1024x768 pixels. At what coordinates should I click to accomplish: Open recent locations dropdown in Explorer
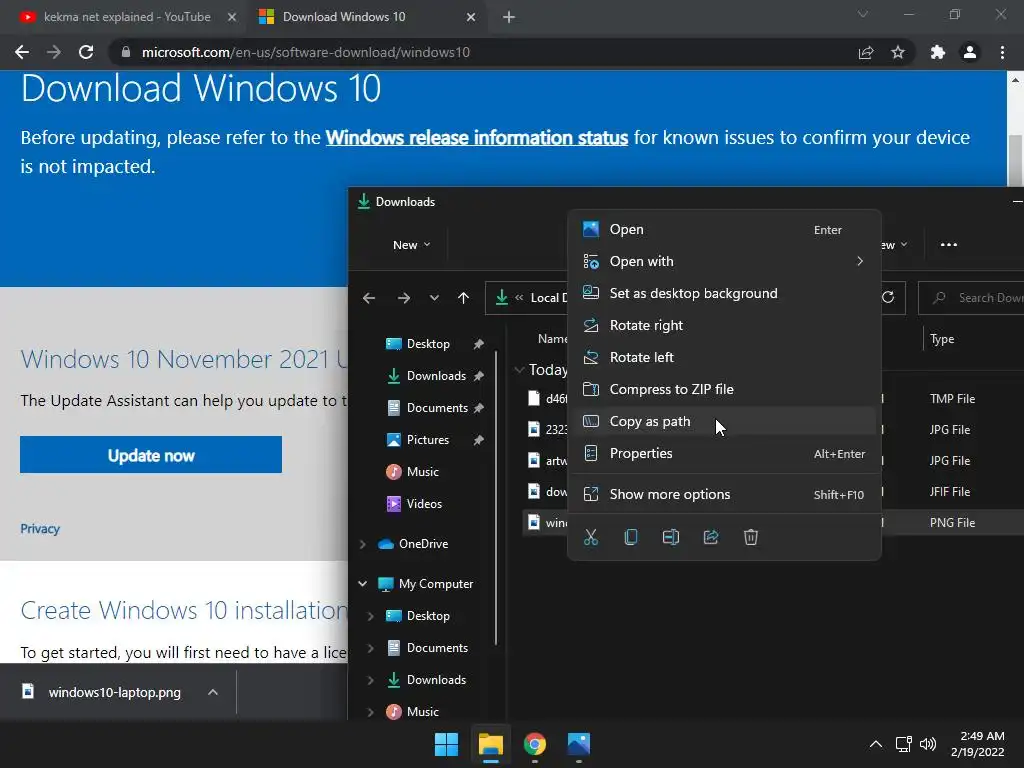[434, 298]
